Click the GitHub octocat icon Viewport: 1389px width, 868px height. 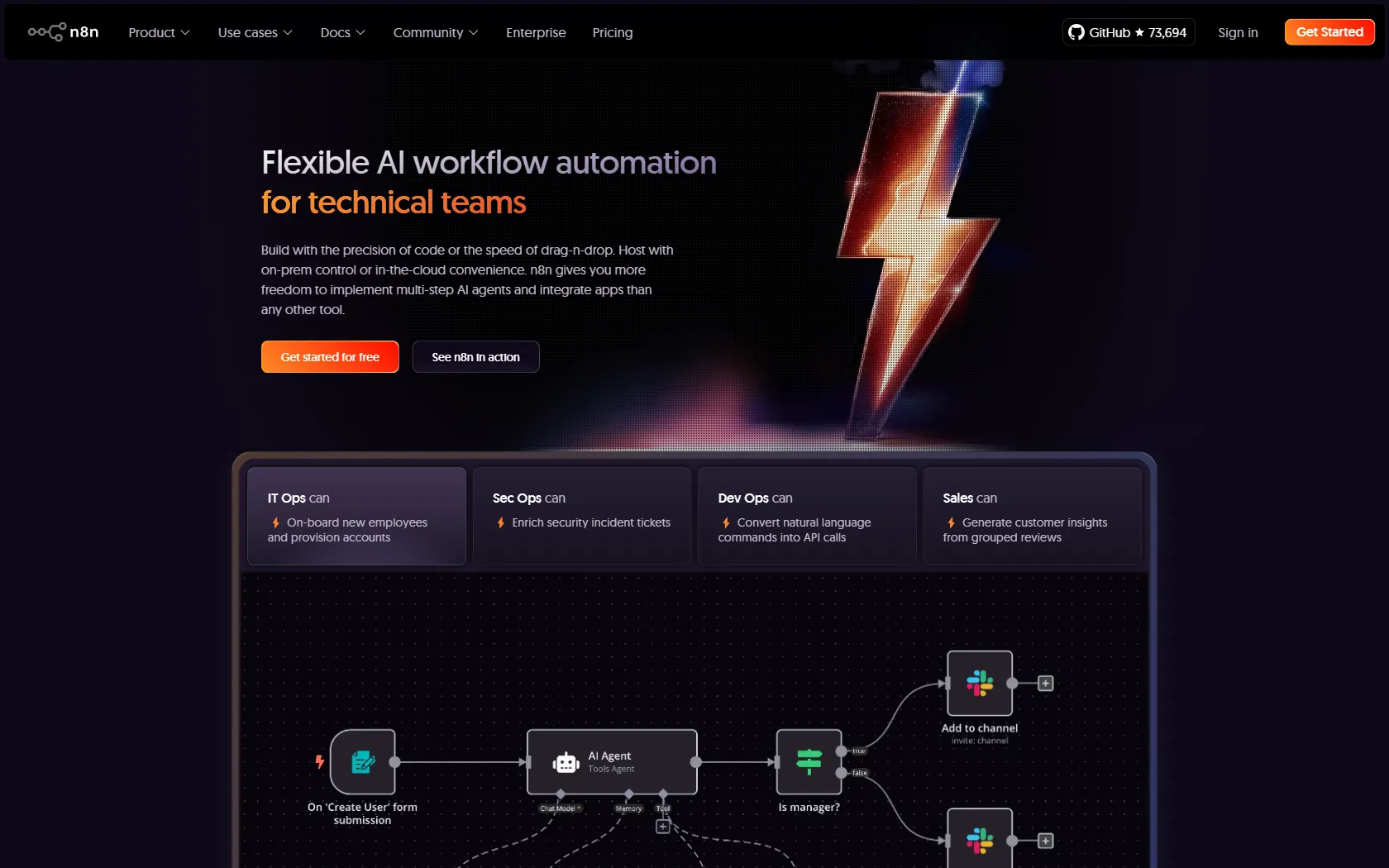coord(1076,32)
